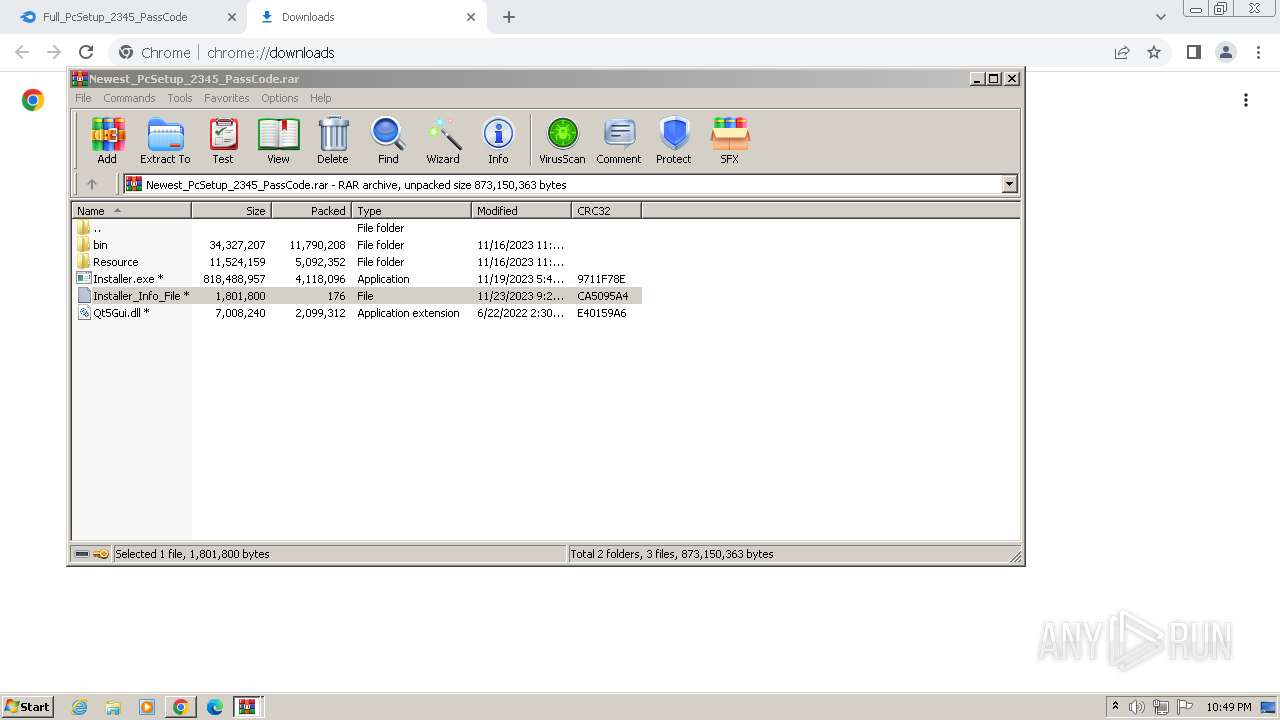The image size is (1280, 720).
Task: Click the password key icon in status bar
Action: pos(101,554)
